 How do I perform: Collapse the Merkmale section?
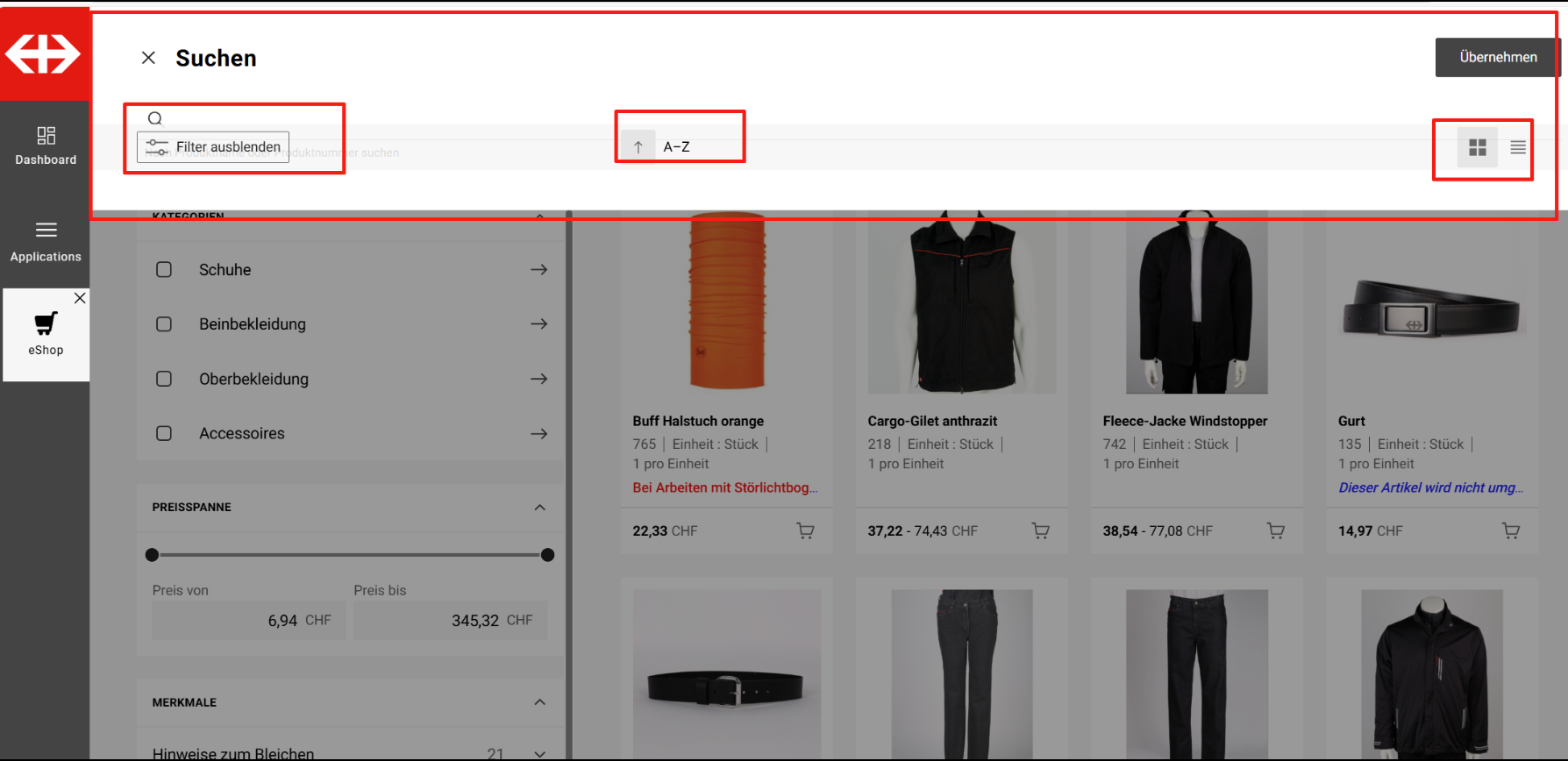pos(539,702)
